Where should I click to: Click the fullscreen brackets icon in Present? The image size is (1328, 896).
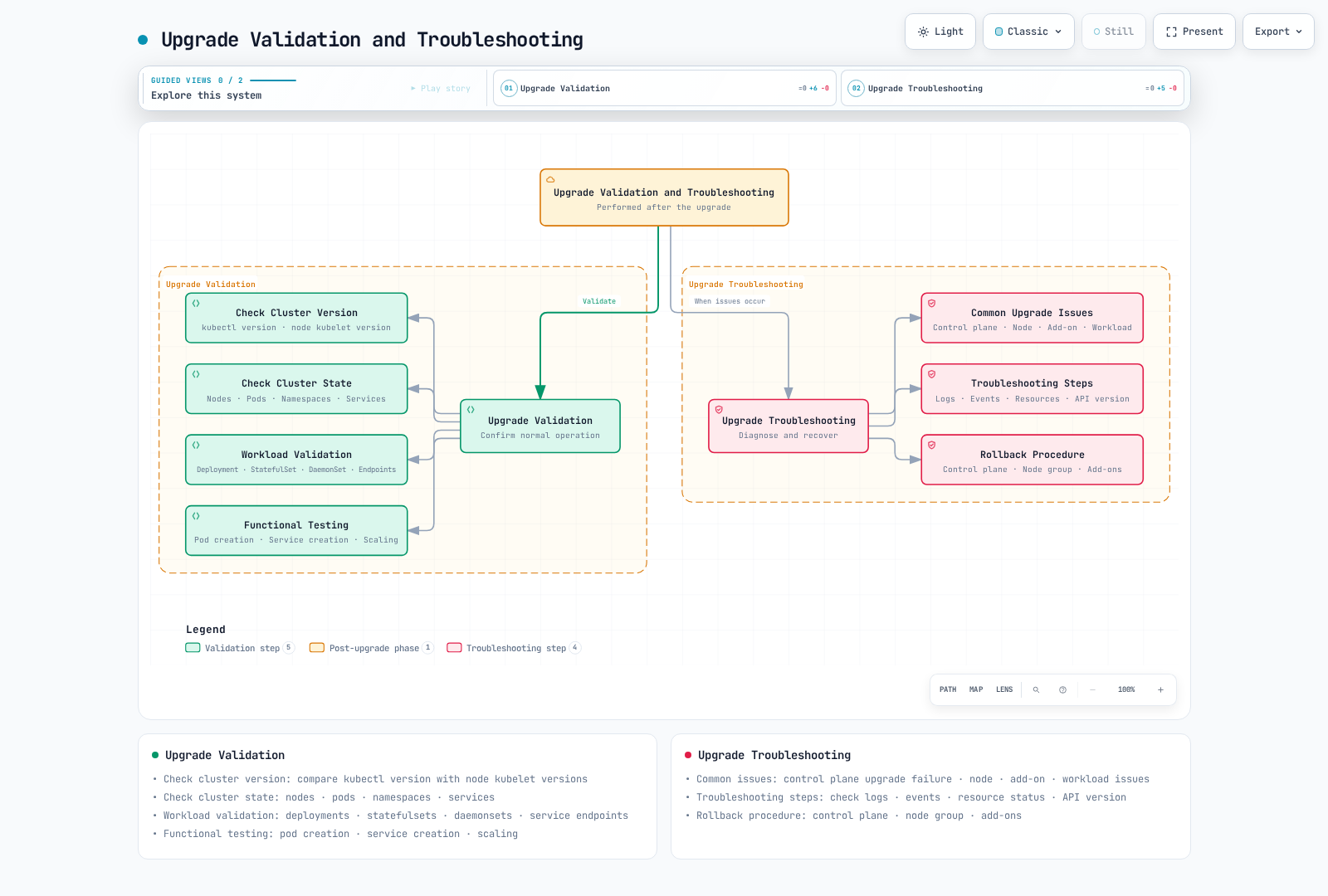1171,32
